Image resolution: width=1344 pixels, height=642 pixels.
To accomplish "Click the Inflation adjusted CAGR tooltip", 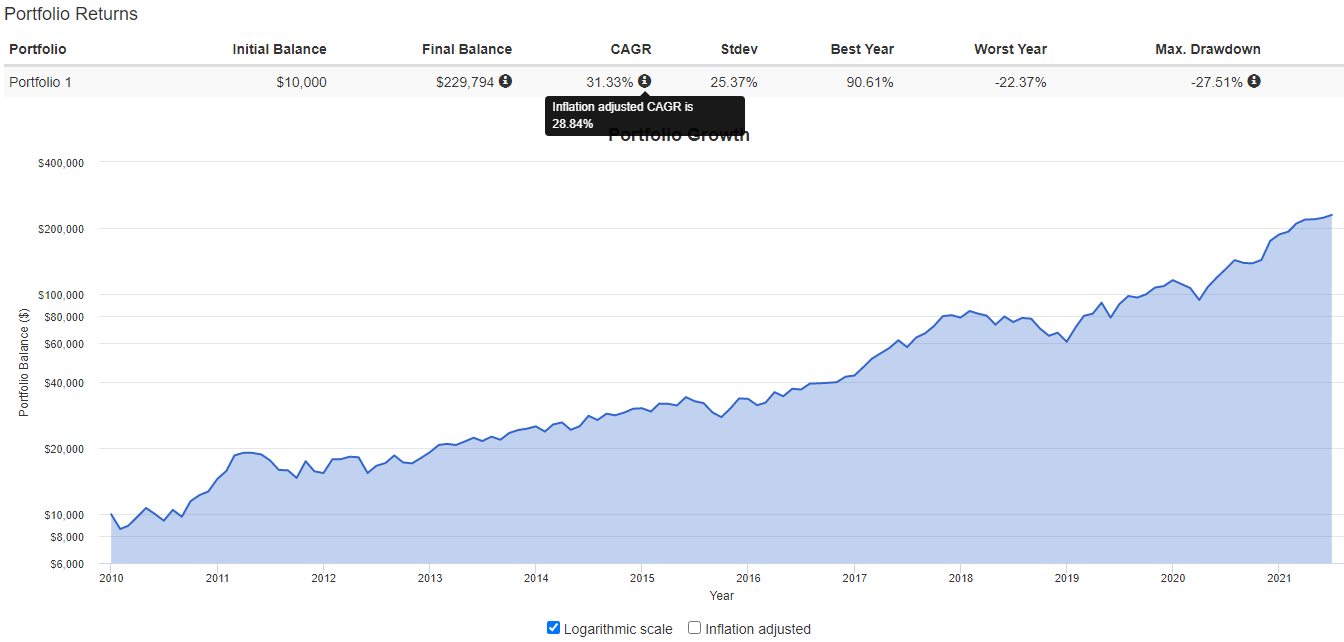I will (644, 115).
